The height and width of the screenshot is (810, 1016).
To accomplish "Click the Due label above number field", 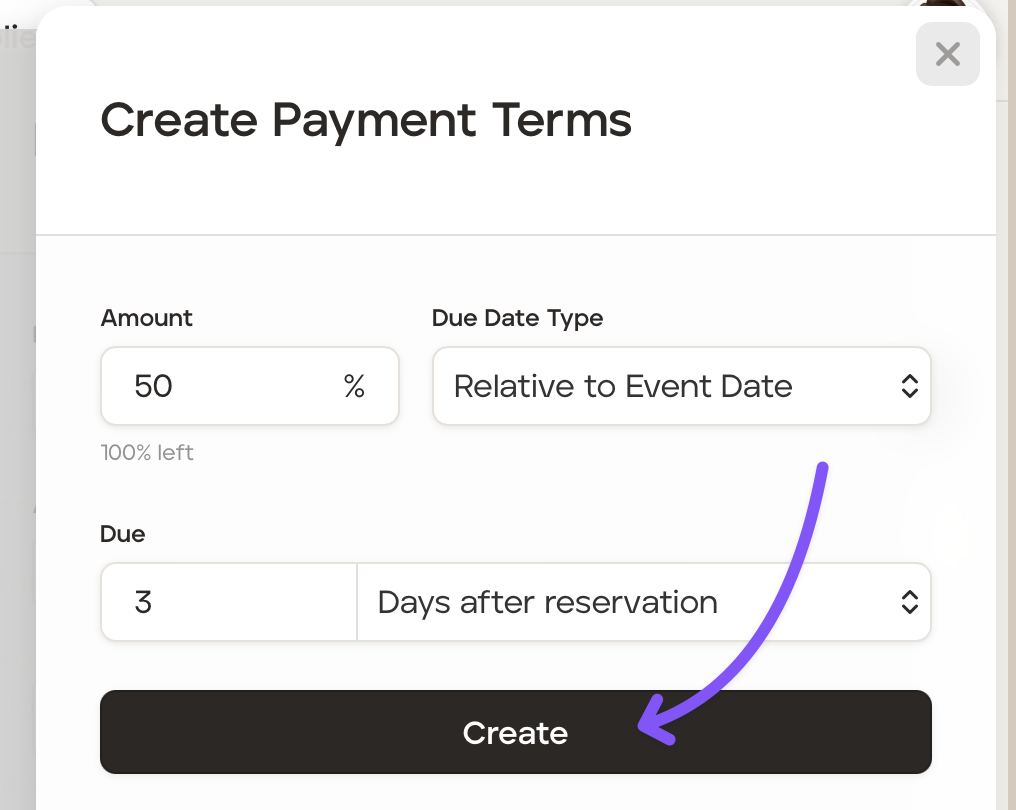I will tap(122, 534).
